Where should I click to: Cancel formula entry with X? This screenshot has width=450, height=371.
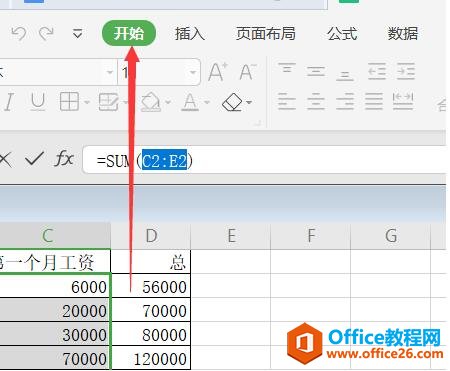pyautogui.click(x=6, y=159)
